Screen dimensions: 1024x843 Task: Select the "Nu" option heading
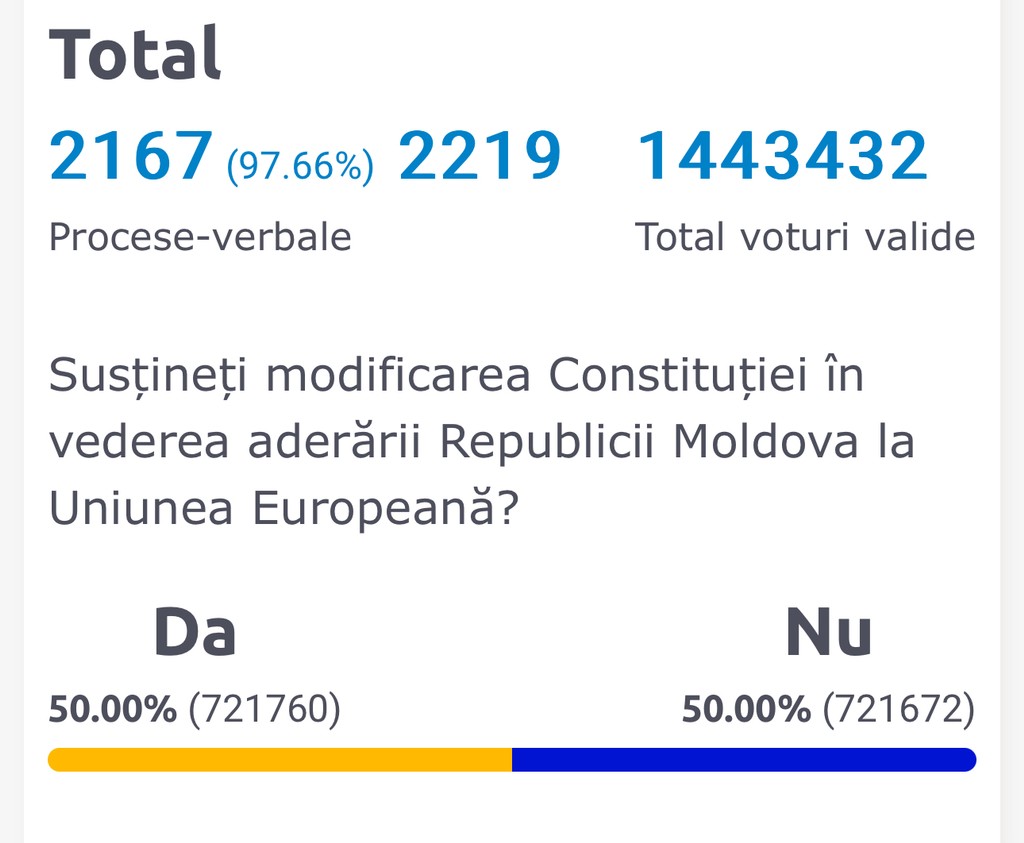[828, 632]
